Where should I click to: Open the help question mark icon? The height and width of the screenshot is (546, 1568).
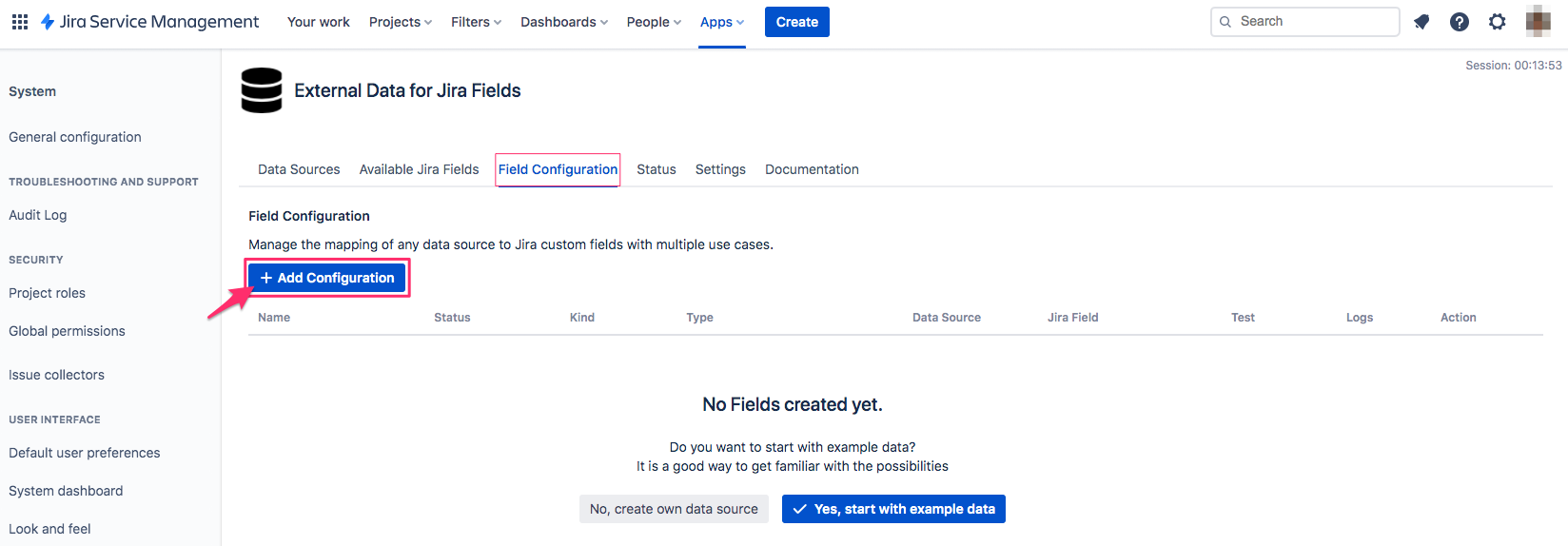(x=1460, y=22)
